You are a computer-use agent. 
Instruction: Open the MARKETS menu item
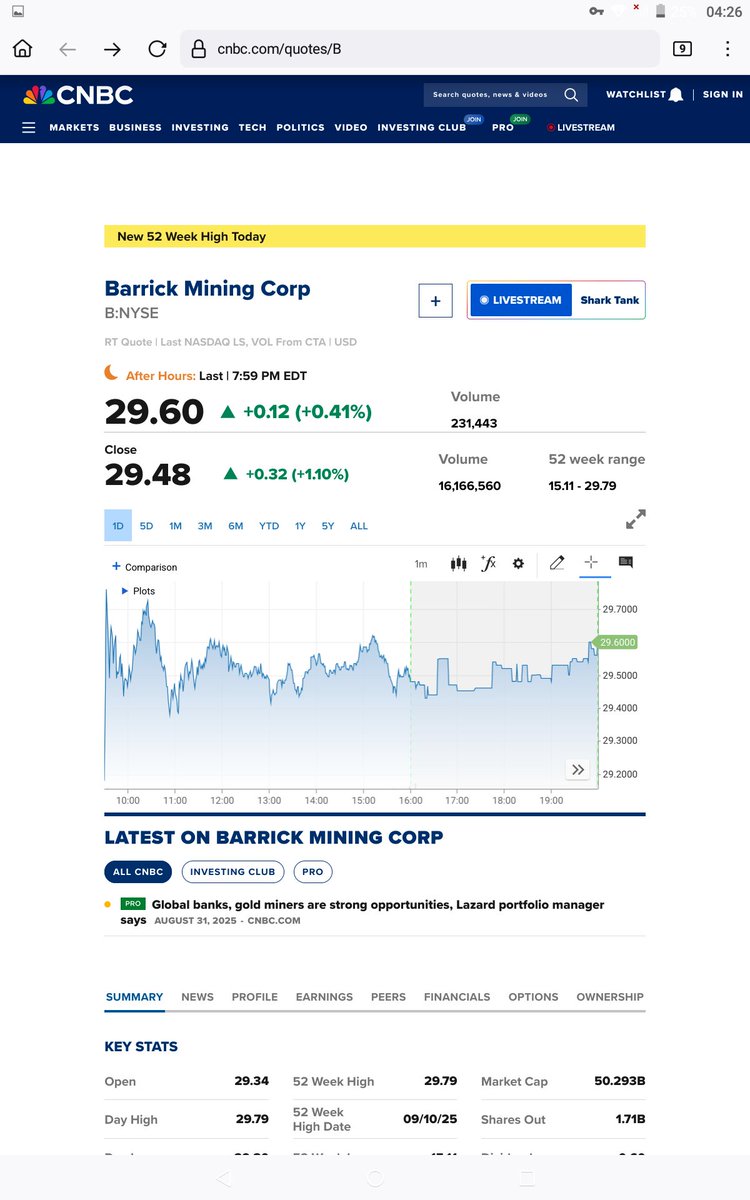[x=74, y=128]
